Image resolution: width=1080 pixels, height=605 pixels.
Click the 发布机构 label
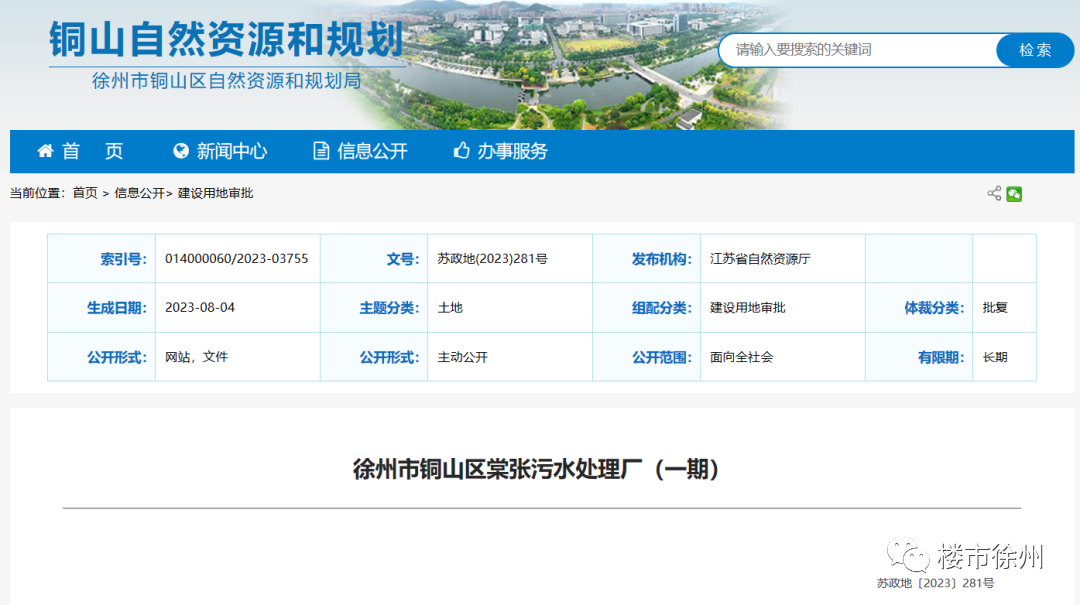(661, 259)
